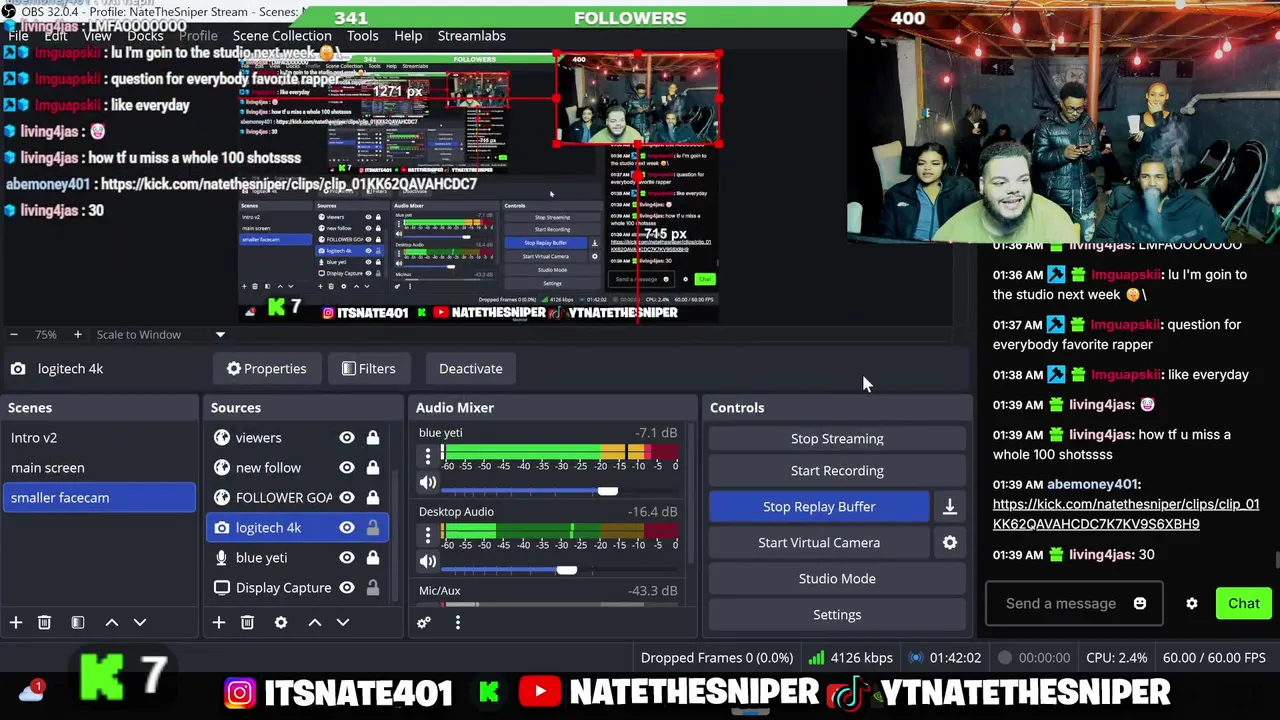Open scene filters icon
The height and width of the screenshot is (720, 1280).
[x=78, y=622]
